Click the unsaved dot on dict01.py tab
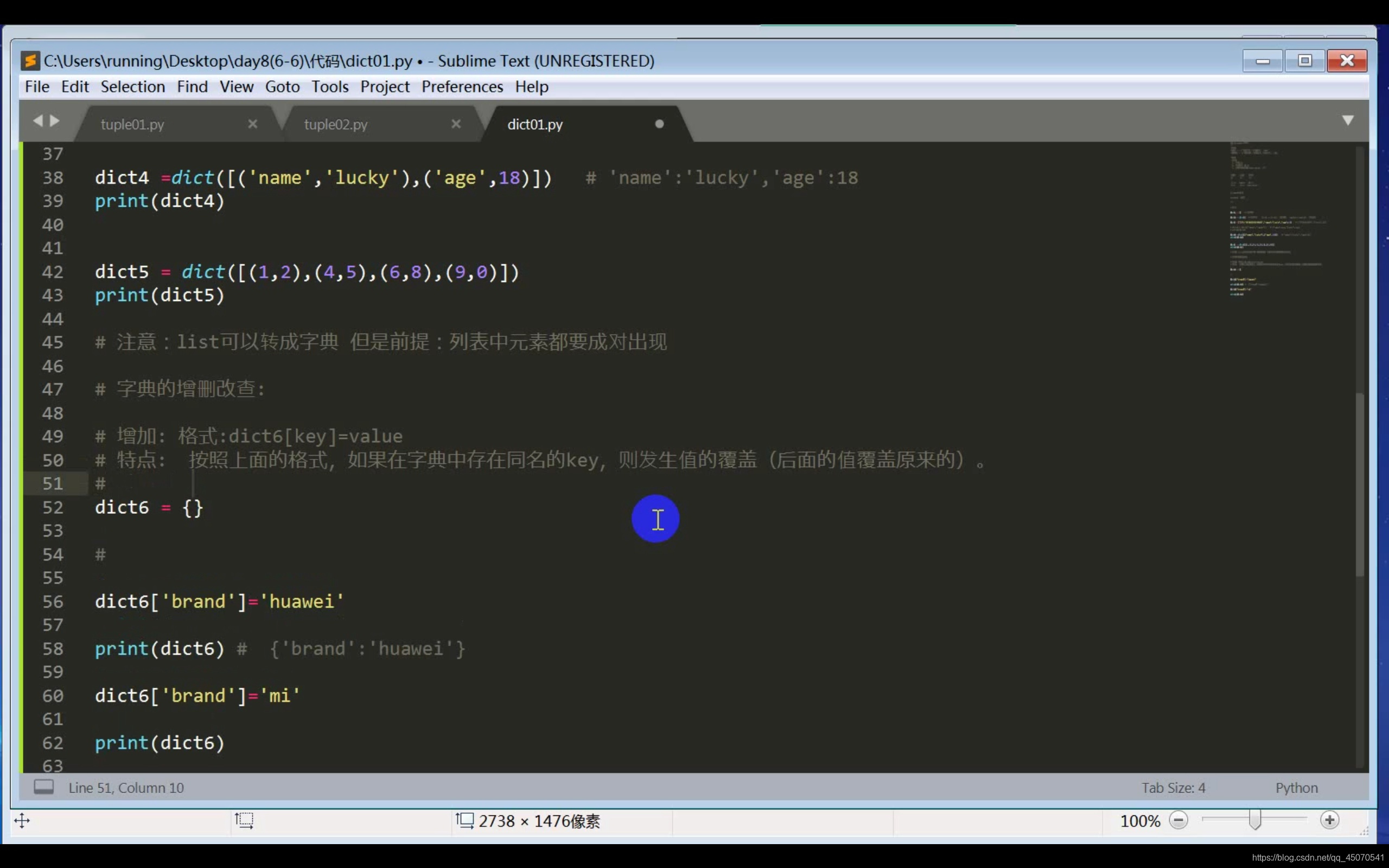The image size is (1389, 868). (x=659, y=124)
